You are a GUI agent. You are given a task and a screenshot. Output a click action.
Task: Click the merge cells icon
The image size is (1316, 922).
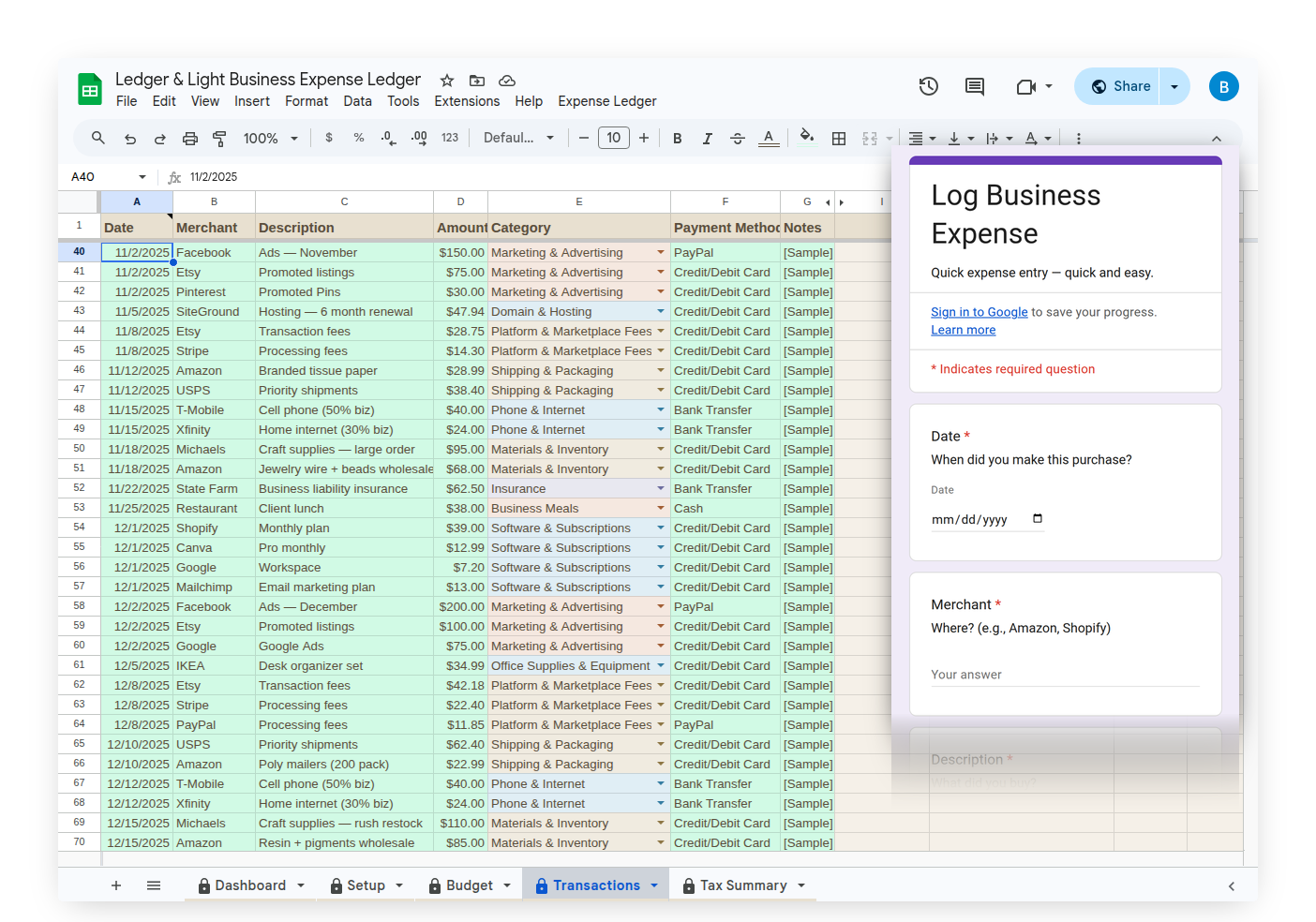(x=870, y=139)
